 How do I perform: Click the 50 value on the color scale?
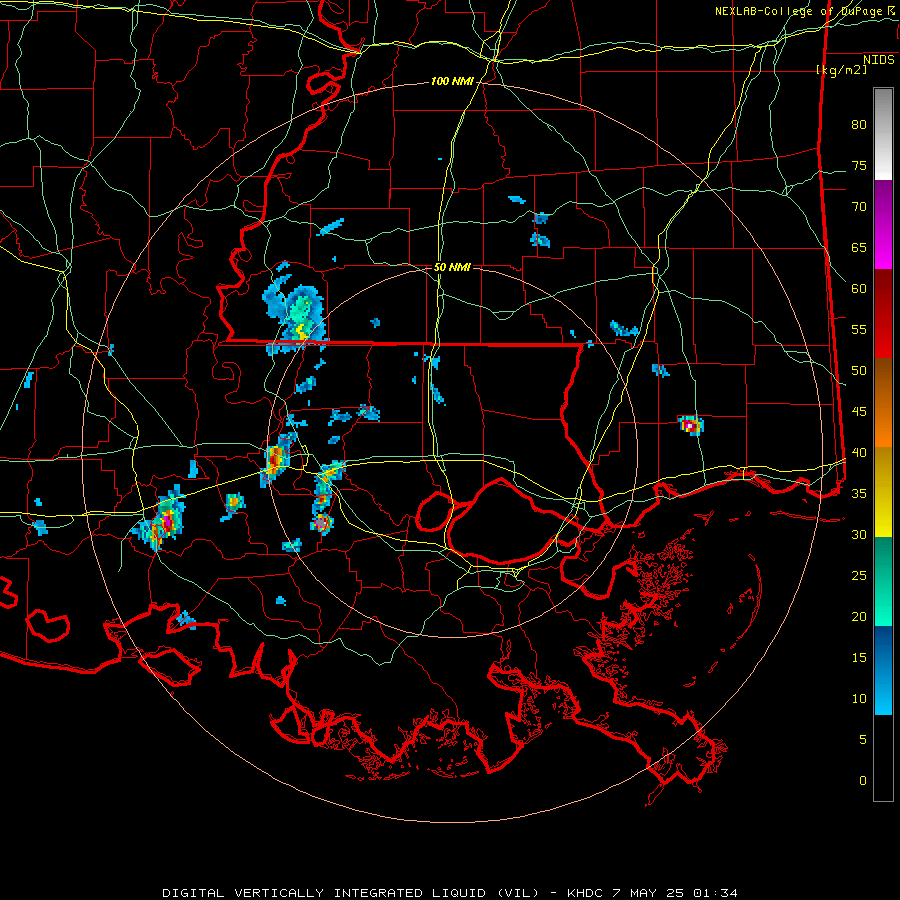point(859,371)
